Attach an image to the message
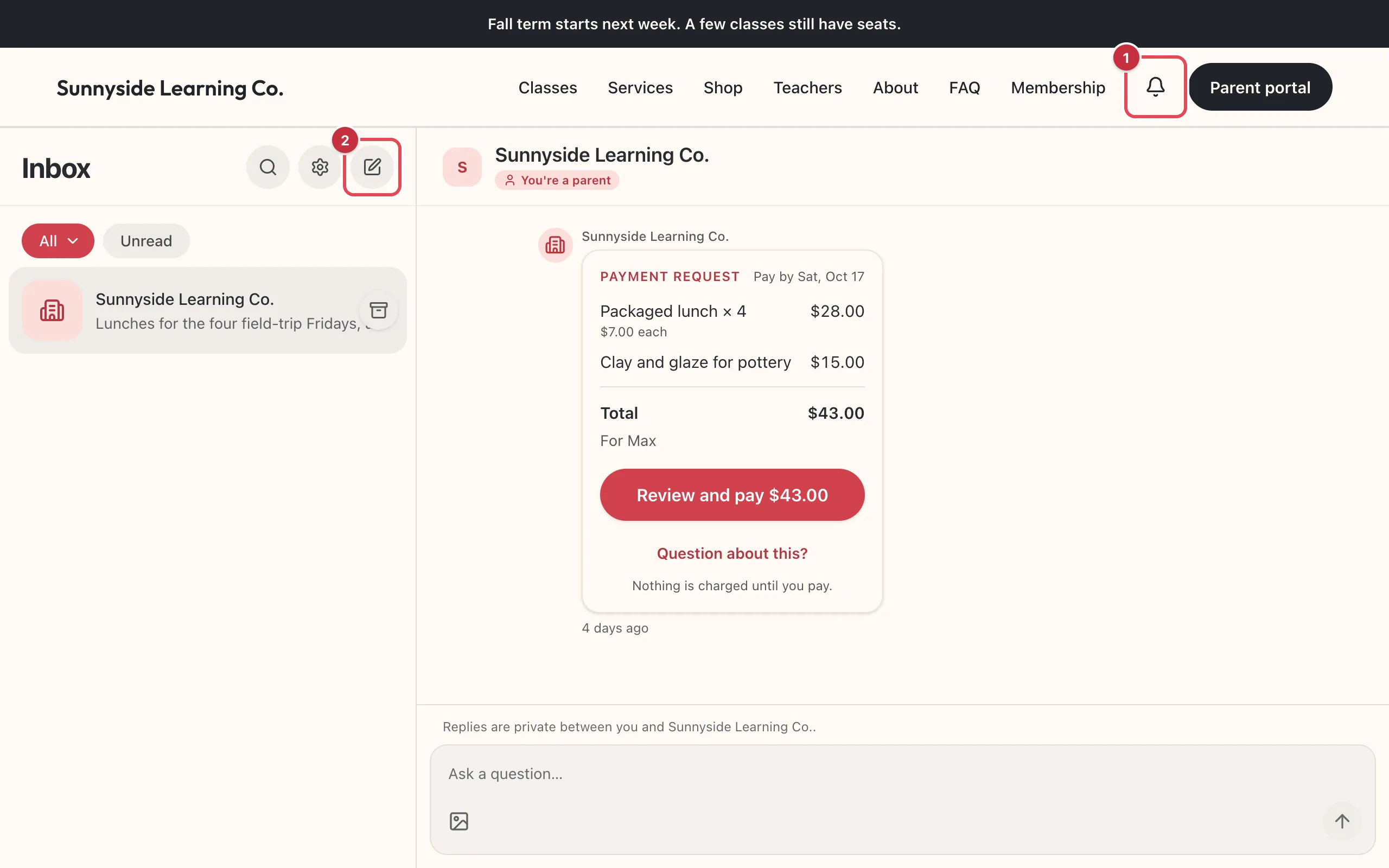1389x868 pixels. (x=458, y=821)
